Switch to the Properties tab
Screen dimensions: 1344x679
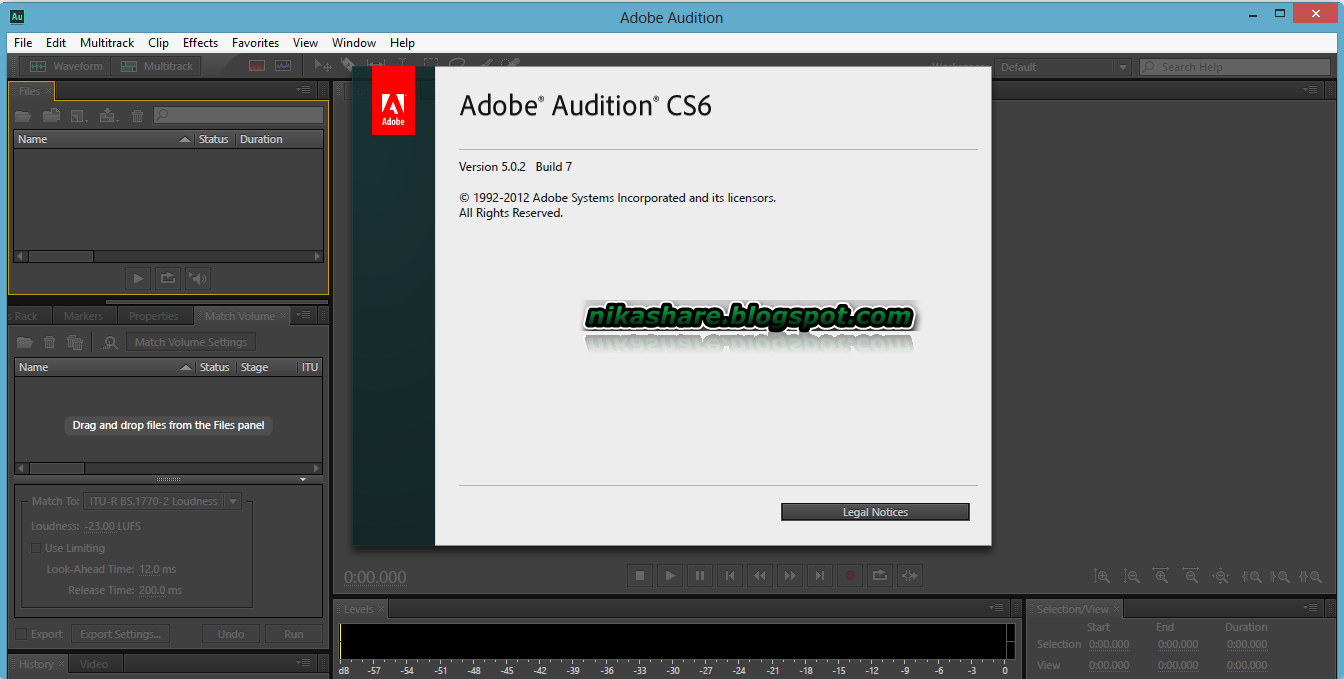pyautogui.click(x=153, y=316)
